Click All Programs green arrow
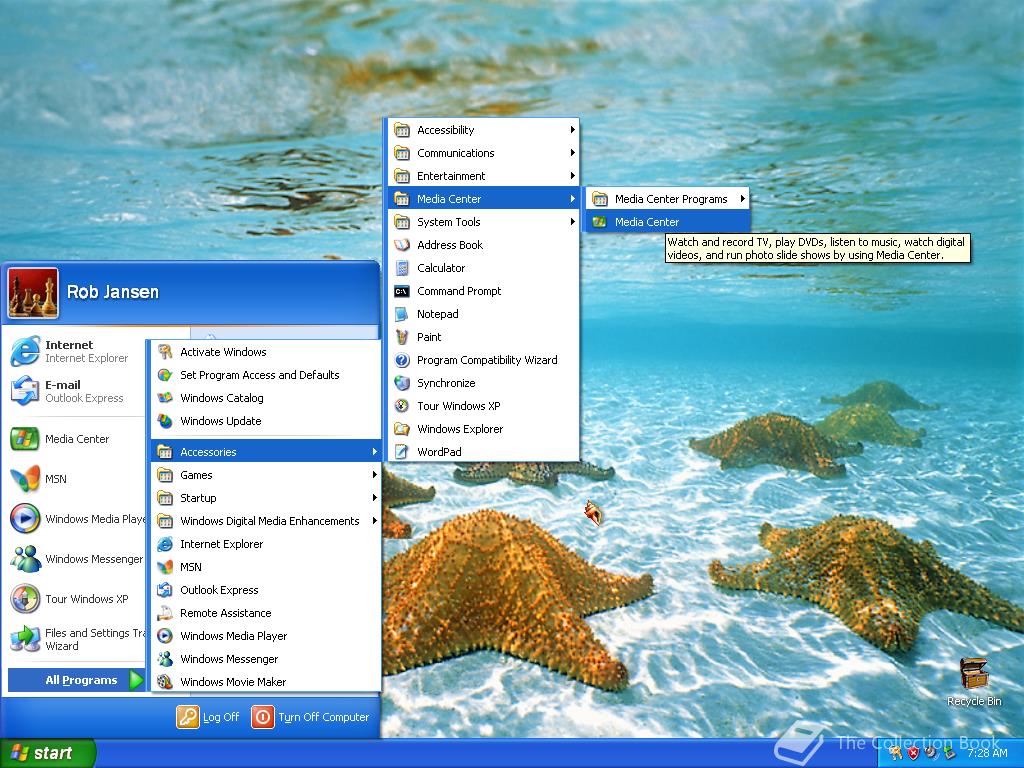The height and width of the screenshot is (768, 1024). click(x=136, y=680)
